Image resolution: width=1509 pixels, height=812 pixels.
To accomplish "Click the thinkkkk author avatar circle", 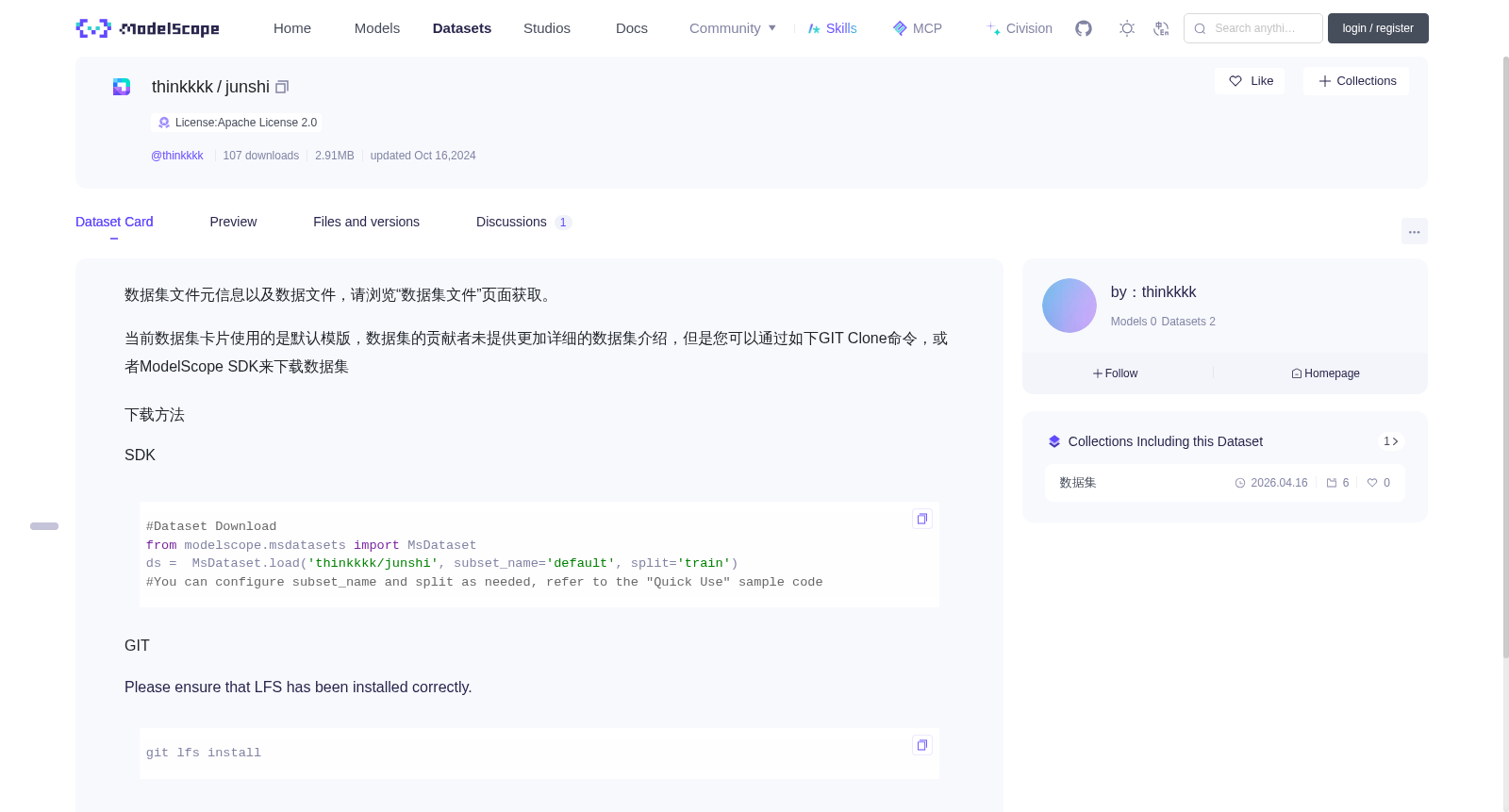I will [x=1070, y=306].
